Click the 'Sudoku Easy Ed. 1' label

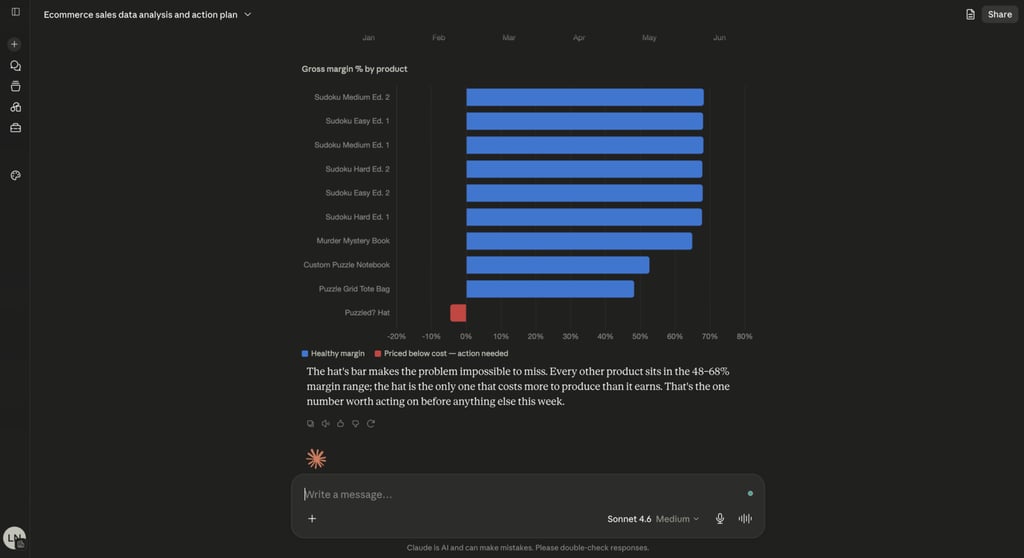tap(357, 121)
